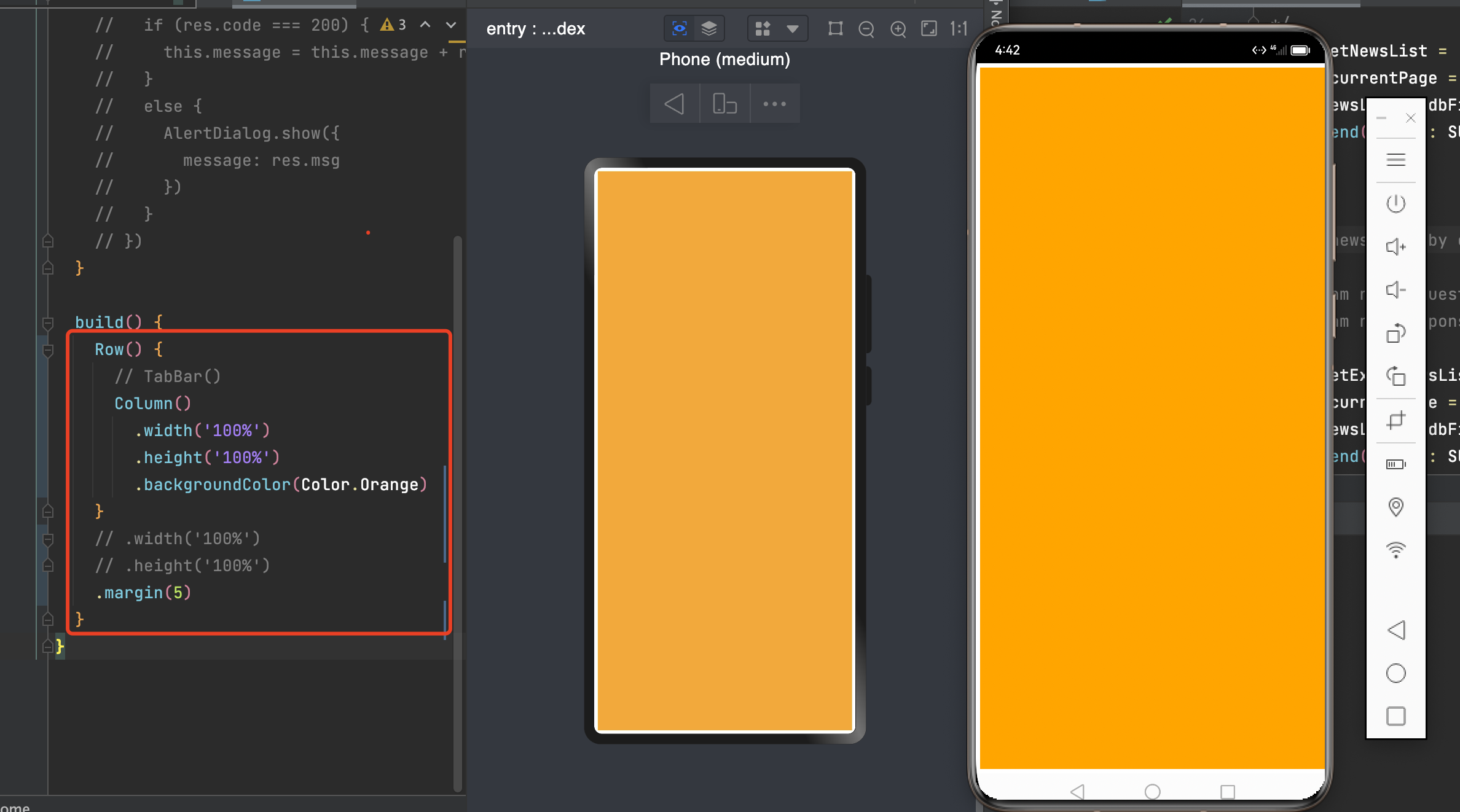Viewport: 1460px width, 812px height.
Task: Click the .backgroundColor method in code
Action: 213,485
